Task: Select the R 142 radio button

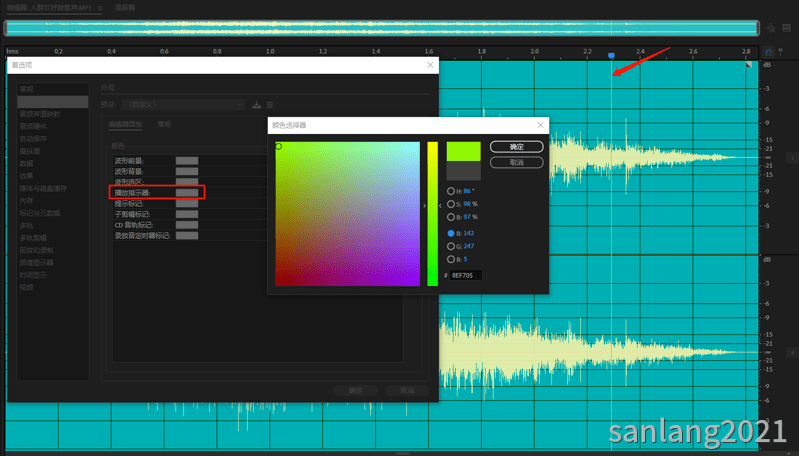Action: [451, 233]
